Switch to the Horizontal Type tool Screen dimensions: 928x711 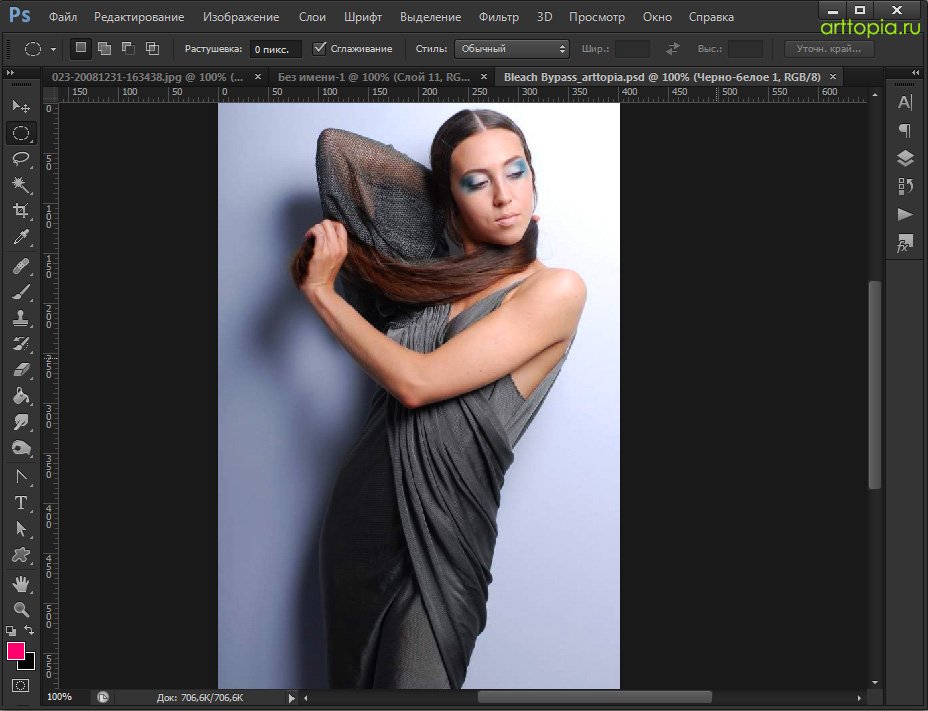pyautogui.click(x=21, y=502)
